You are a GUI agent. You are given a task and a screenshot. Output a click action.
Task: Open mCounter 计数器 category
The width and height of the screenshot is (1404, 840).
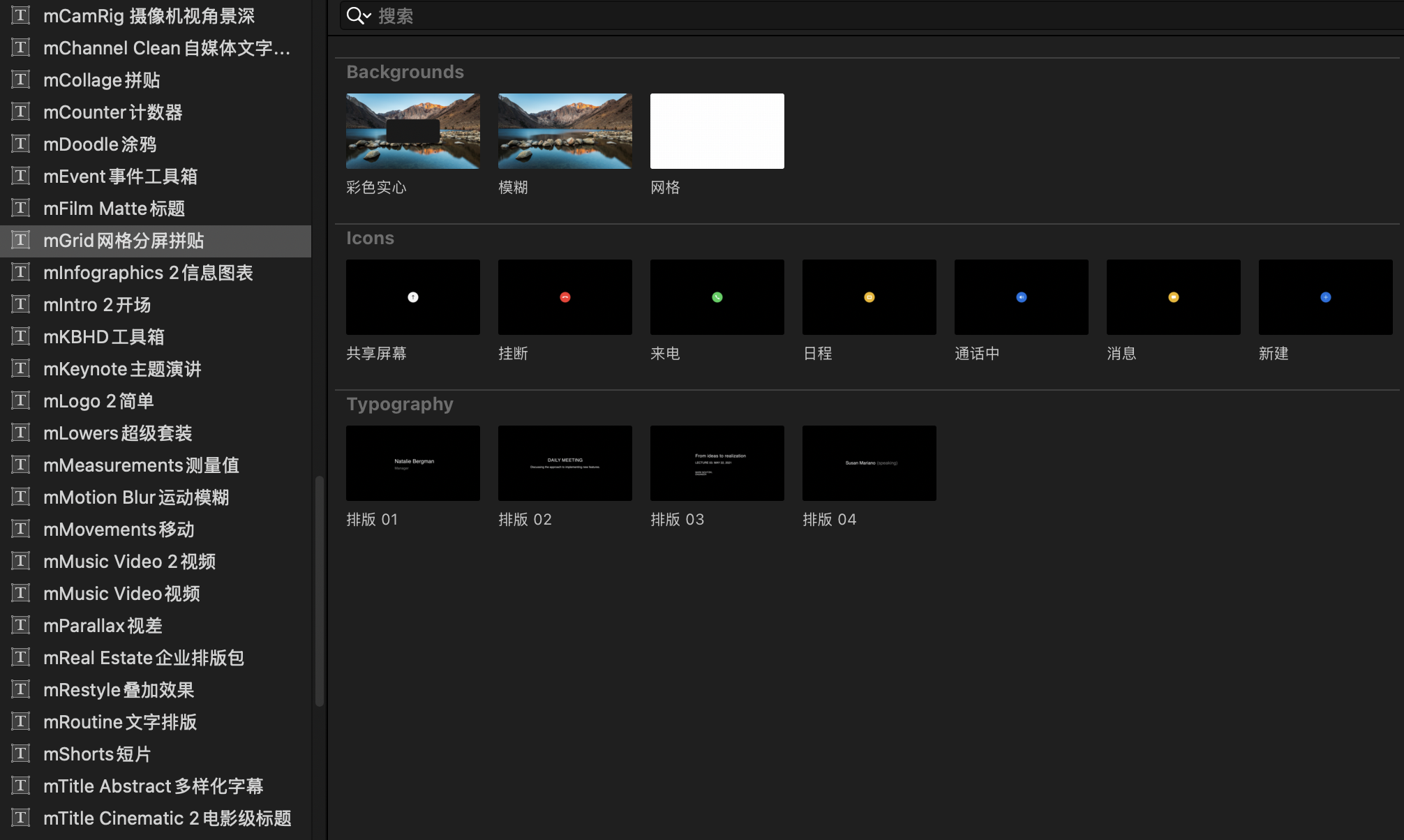click(156, 112)
